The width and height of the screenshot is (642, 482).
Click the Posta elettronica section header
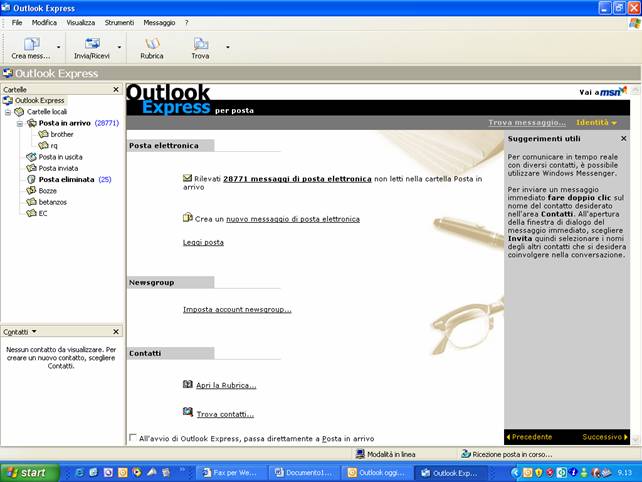coord(170,145)
